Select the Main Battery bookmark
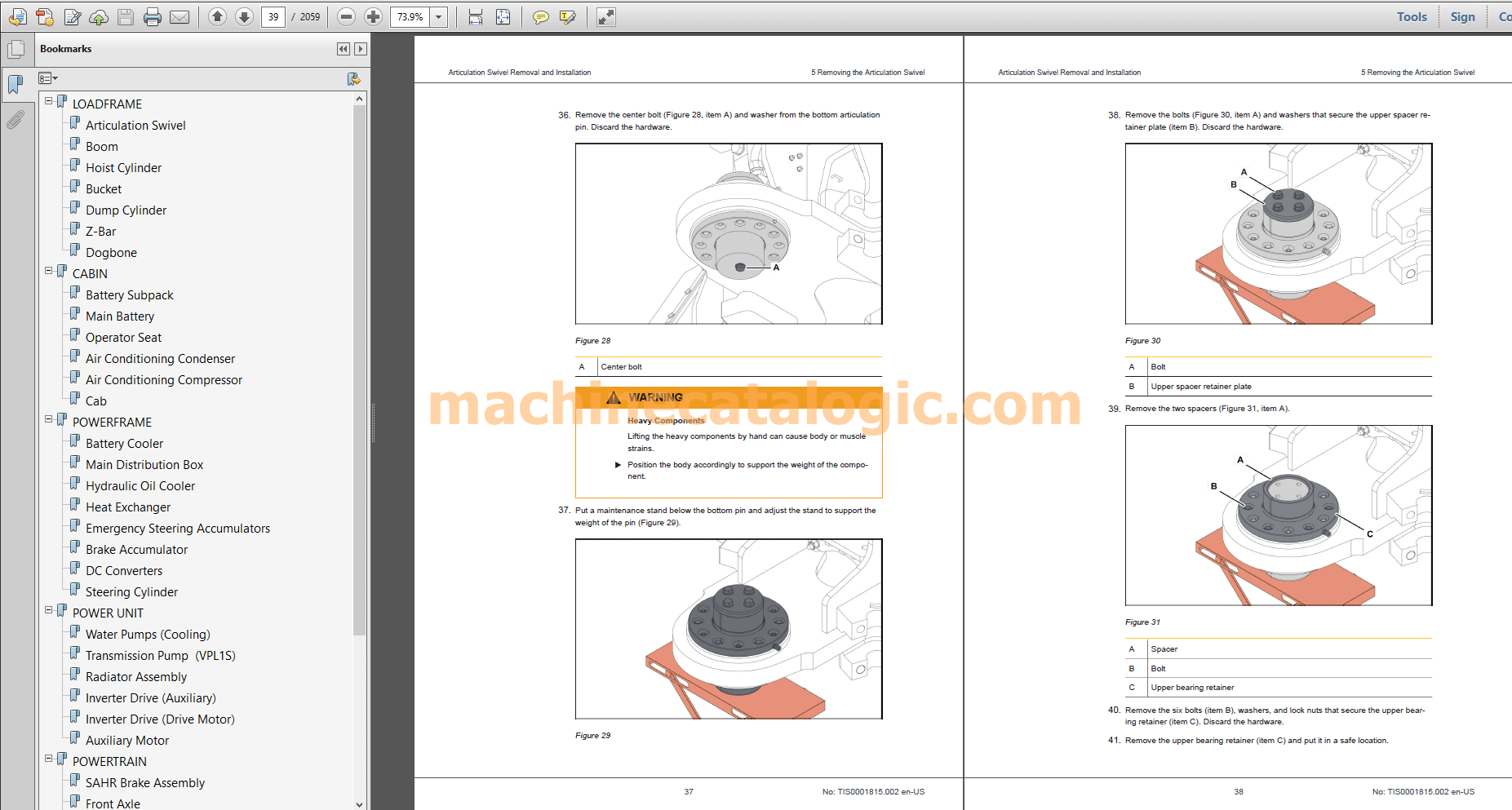The height and width of the screenshot is (810, 1512). [x=120, y=316]
